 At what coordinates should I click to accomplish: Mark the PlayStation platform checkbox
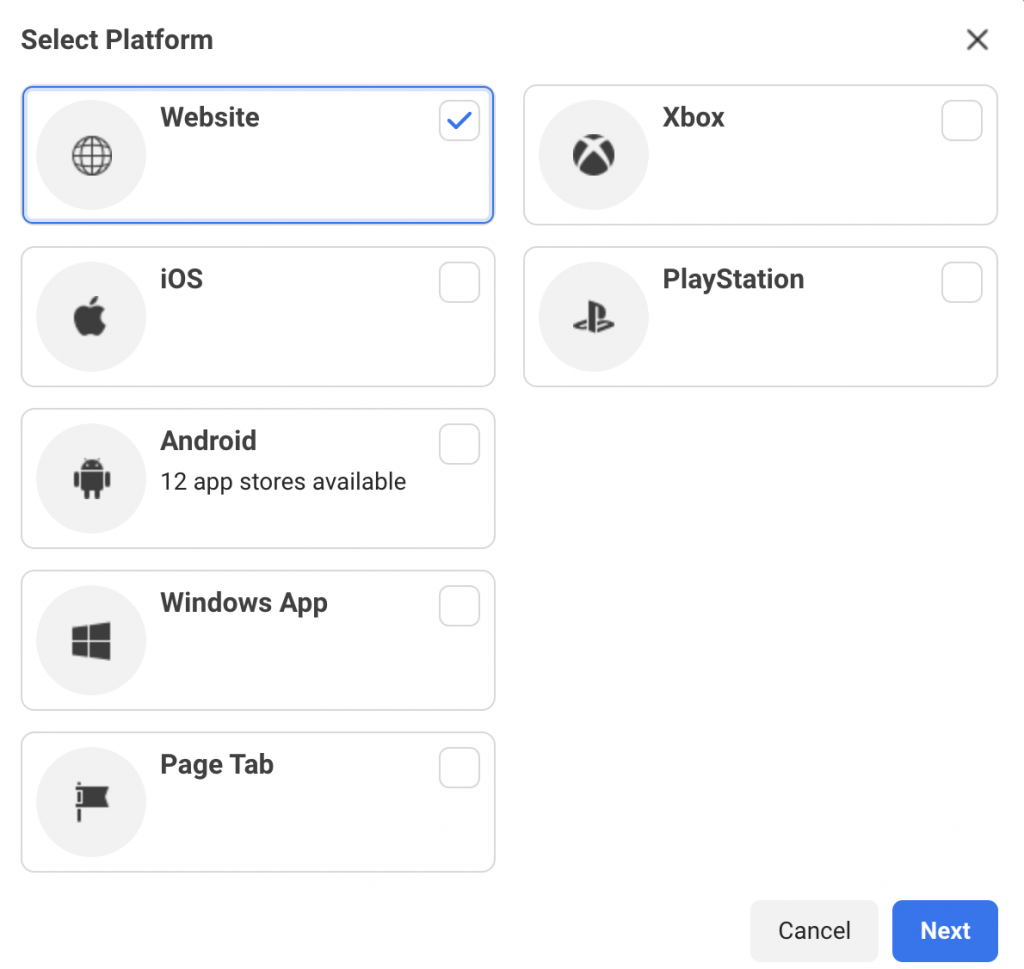(961, 283)
